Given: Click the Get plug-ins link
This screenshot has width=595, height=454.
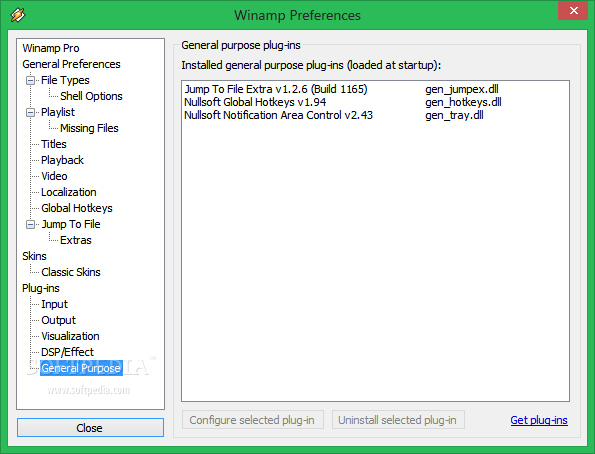Looking at the screenshot, I should coord(539,420).
